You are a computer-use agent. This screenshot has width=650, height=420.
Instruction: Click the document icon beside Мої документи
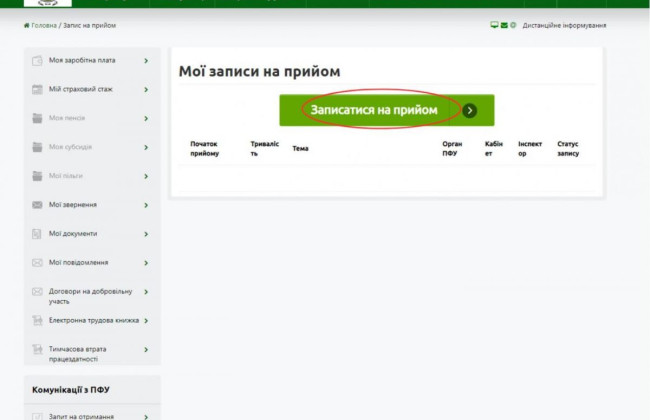click(37, 234)
